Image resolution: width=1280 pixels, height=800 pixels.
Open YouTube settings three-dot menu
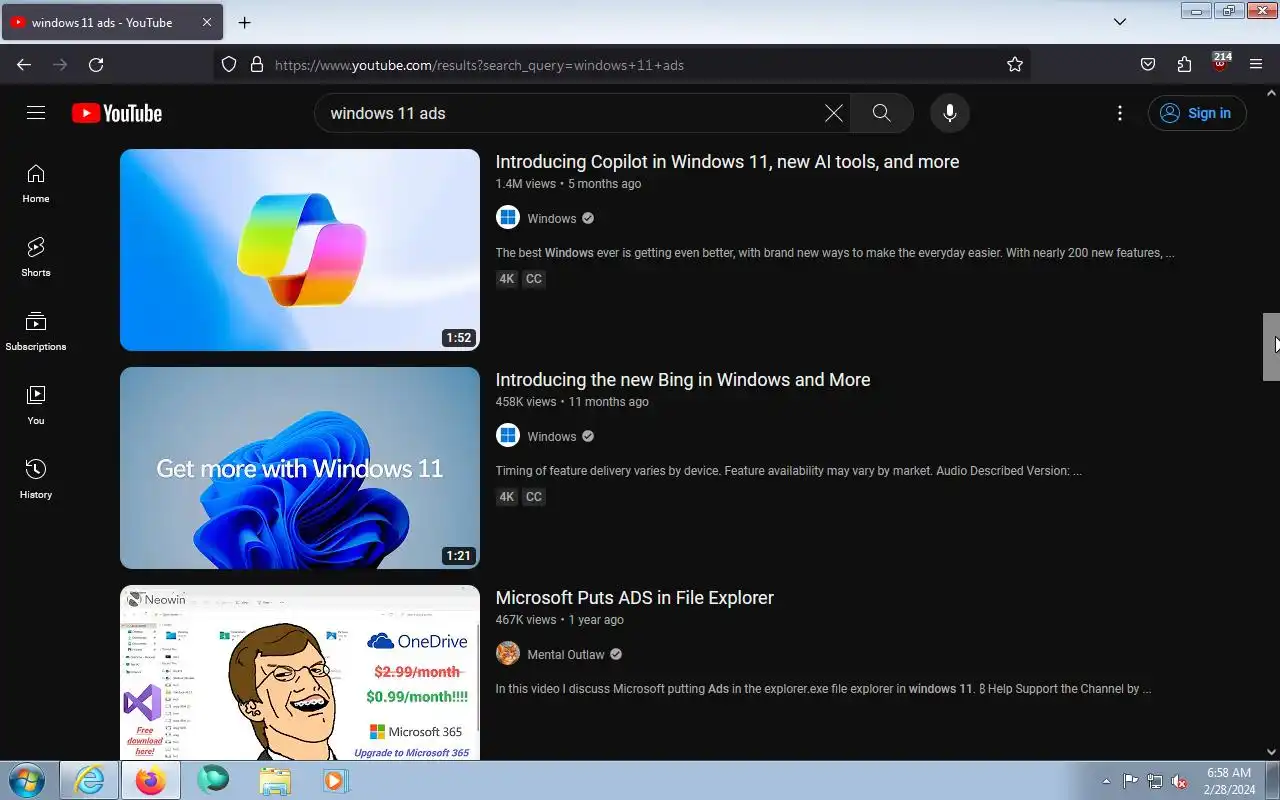(1120, 113)
